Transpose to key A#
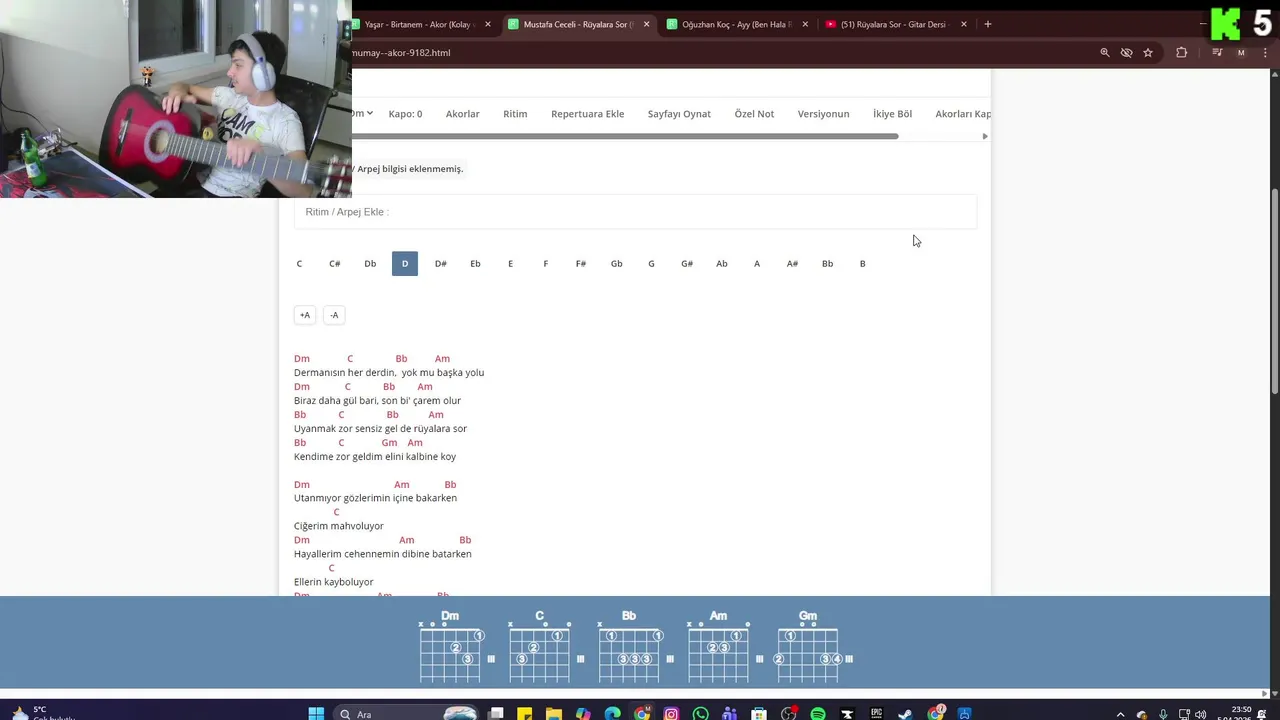Viewport: 1280px width, 720px height. coord(792,263)
